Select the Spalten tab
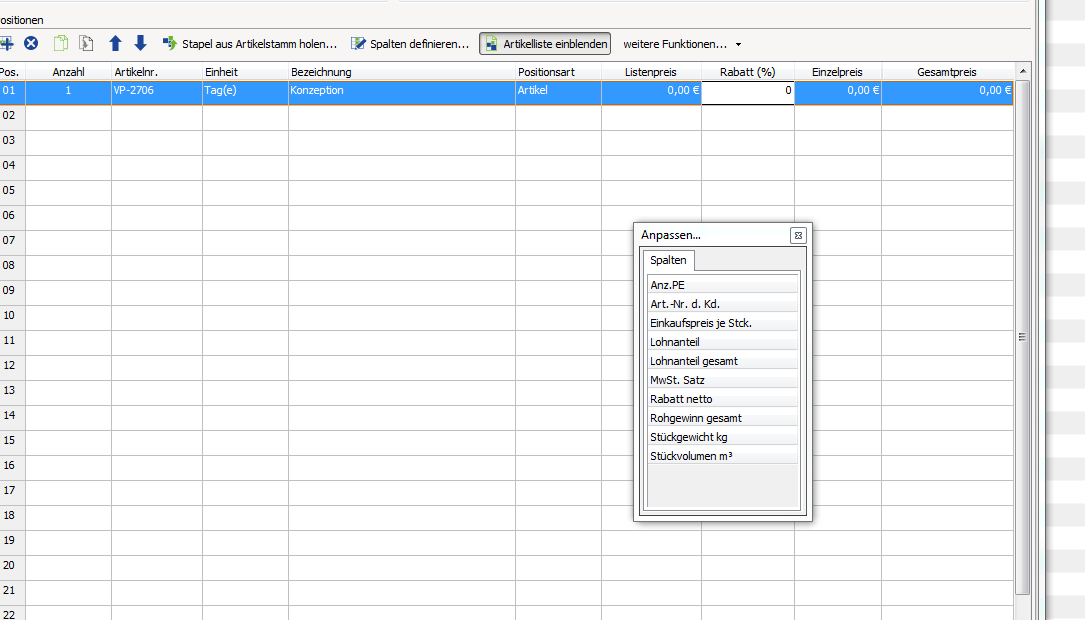Image resolution: width=1085 pixels, height=620 pixels. [668, 260]
